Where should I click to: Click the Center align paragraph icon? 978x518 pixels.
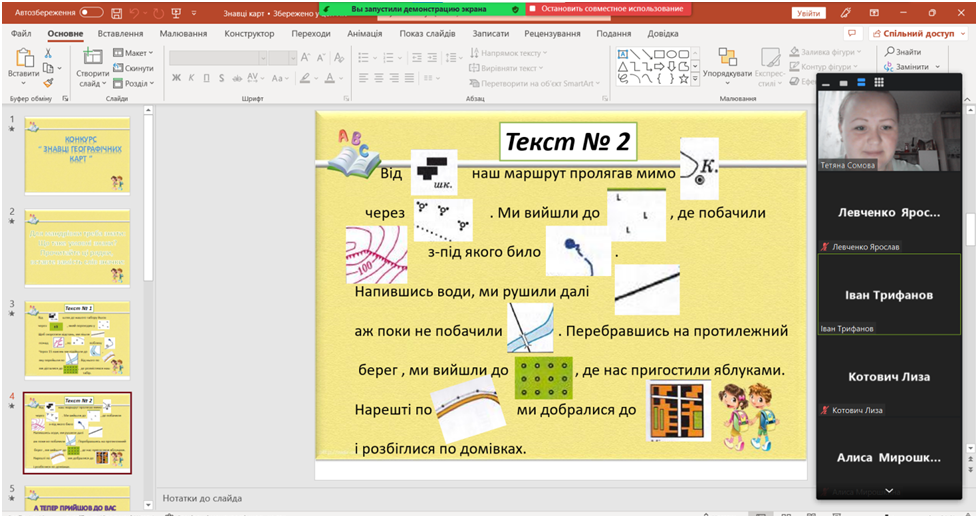coord(379,78)
